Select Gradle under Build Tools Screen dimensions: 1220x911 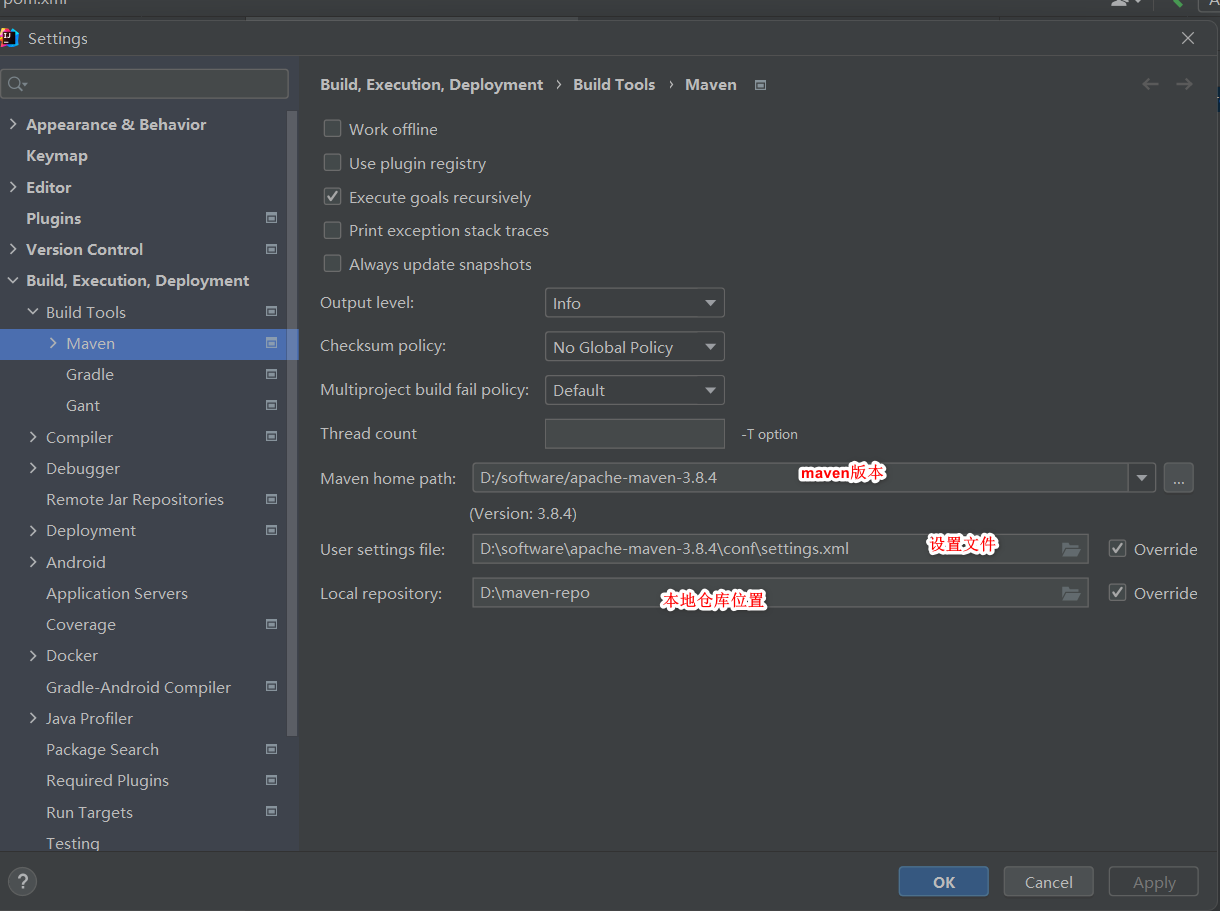click(x=90, y=374)
